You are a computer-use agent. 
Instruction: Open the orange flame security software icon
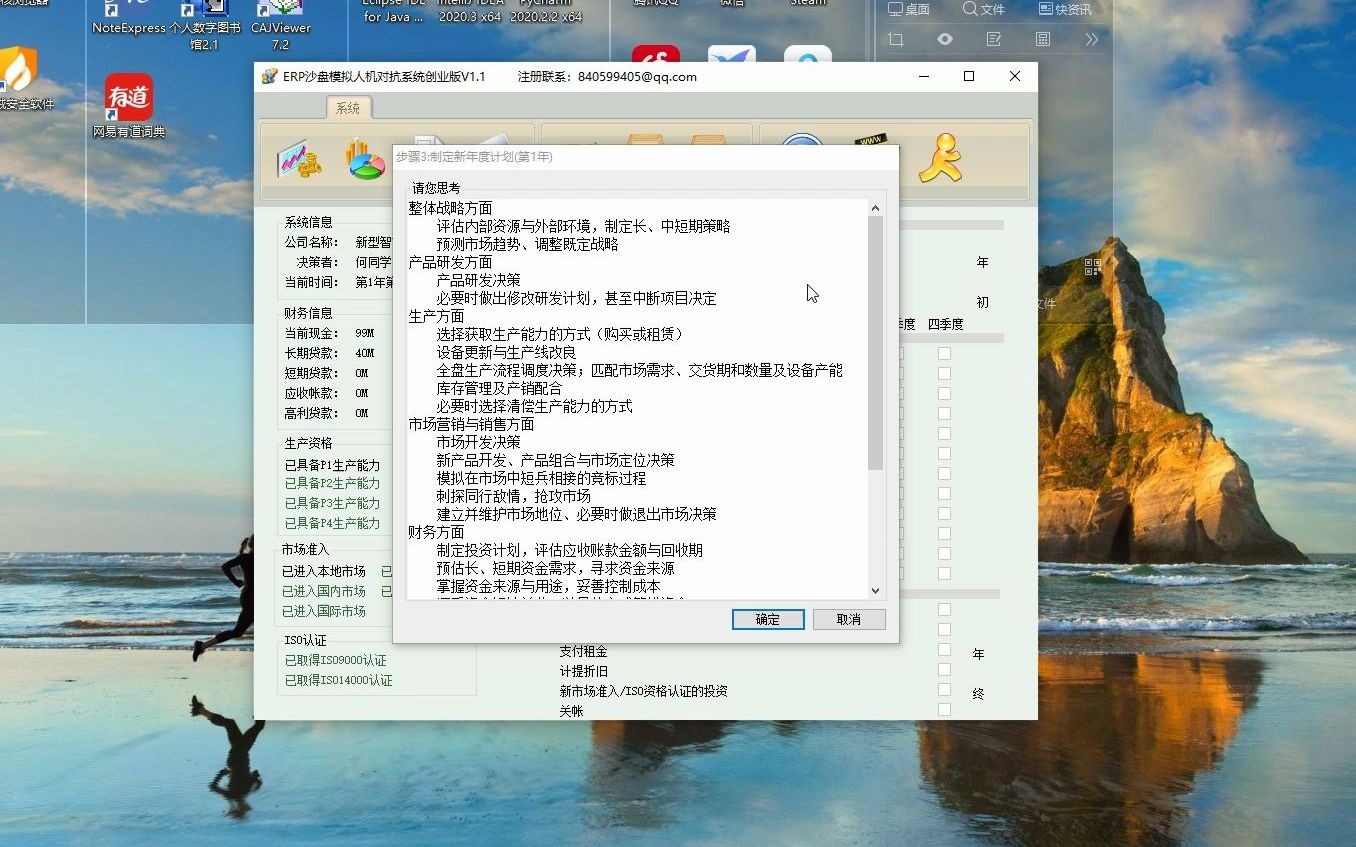tap(18, 70)
